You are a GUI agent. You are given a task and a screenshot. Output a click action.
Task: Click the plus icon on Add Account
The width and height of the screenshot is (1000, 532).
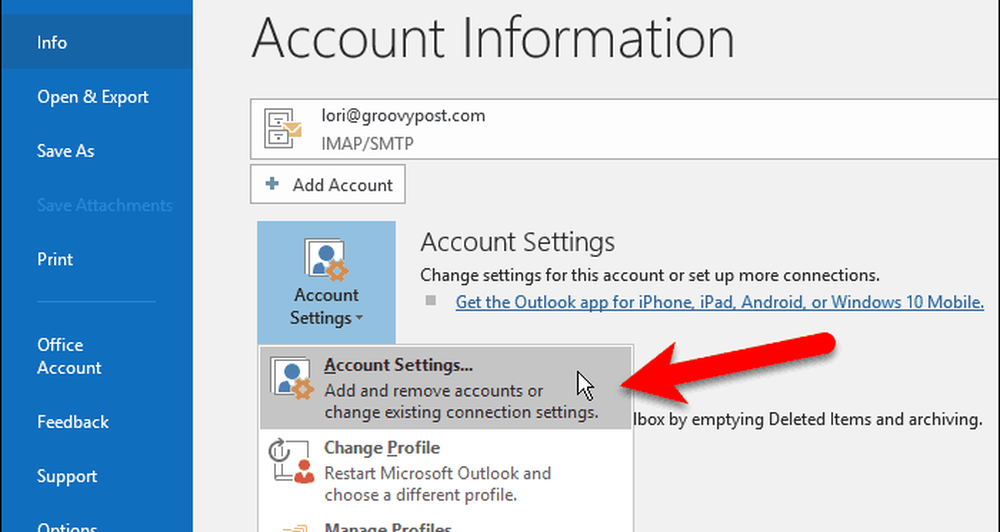[272, 185]
